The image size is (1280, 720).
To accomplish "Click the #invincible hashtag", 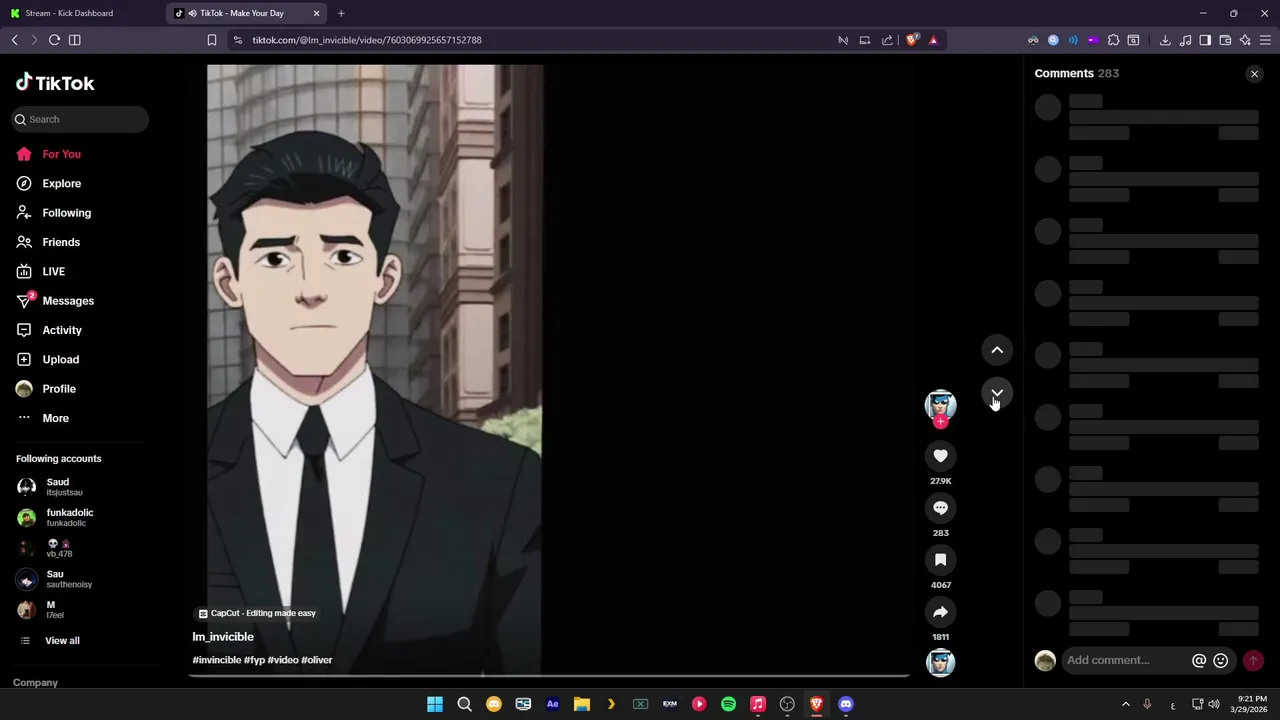I will pyautogui.click(x=217, y=660).
